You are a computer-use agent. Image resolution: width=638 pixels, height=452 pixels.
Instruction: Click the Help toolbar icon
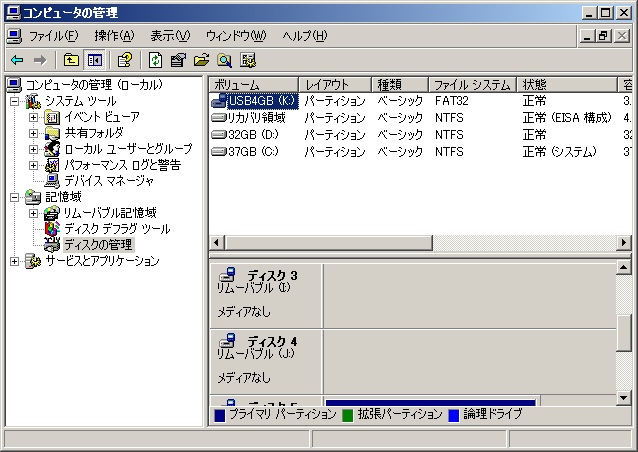coord(125,61)
